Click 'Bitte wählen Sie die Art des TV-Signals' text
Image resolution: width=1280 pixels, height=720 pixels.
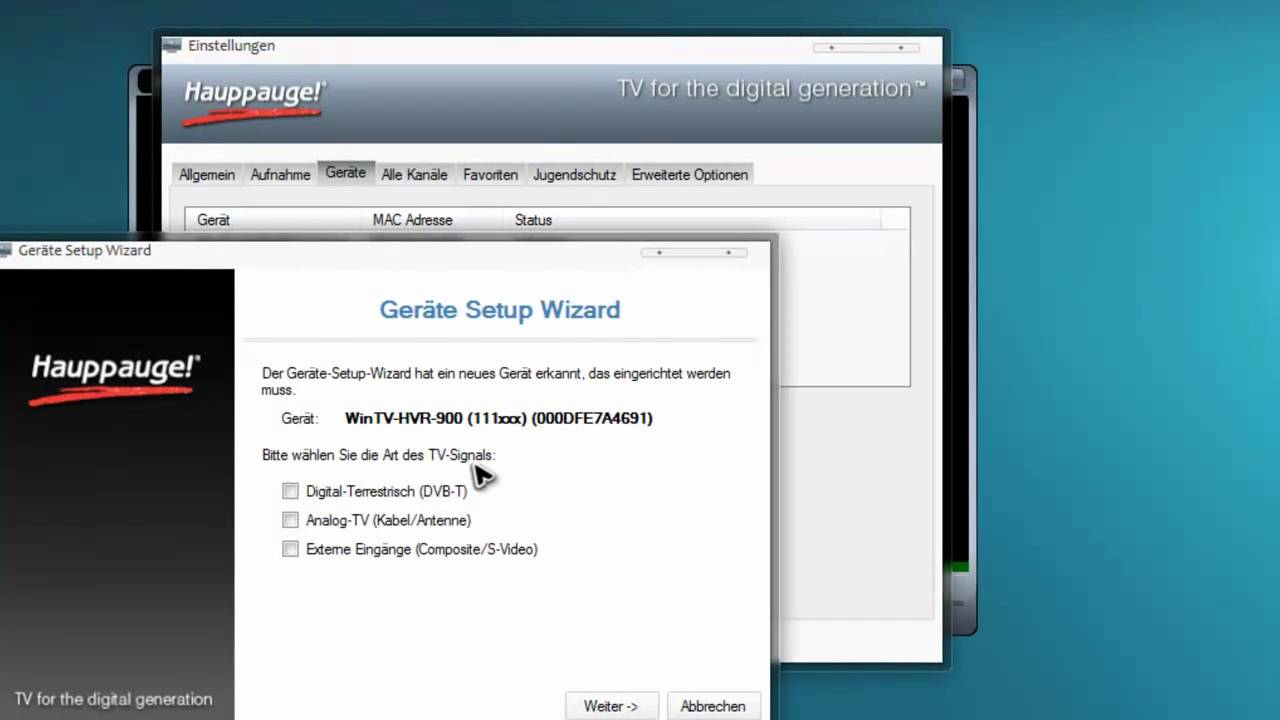click(x=378, y=455)
